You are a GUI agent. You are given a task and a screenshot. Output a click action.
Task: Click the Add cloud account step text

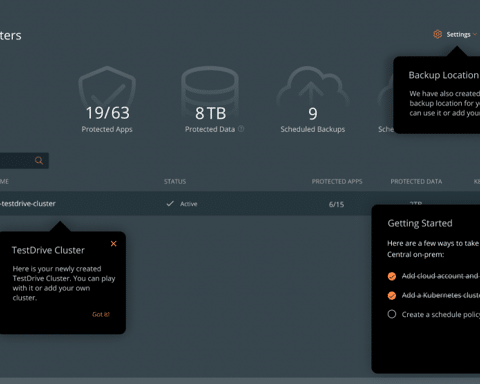pyautogui.click(x=441, y=276)
